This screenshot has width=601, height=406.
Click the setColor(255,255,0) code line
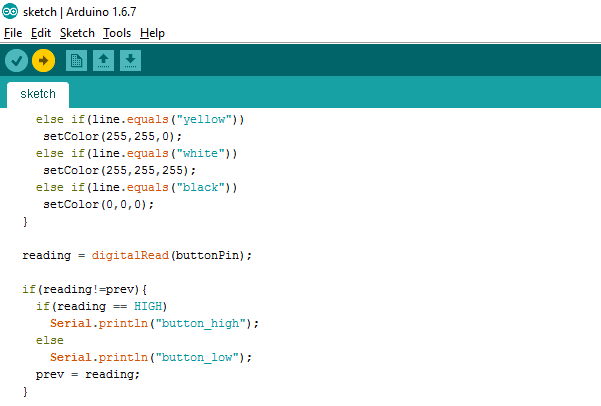click(x=112, y=136)
